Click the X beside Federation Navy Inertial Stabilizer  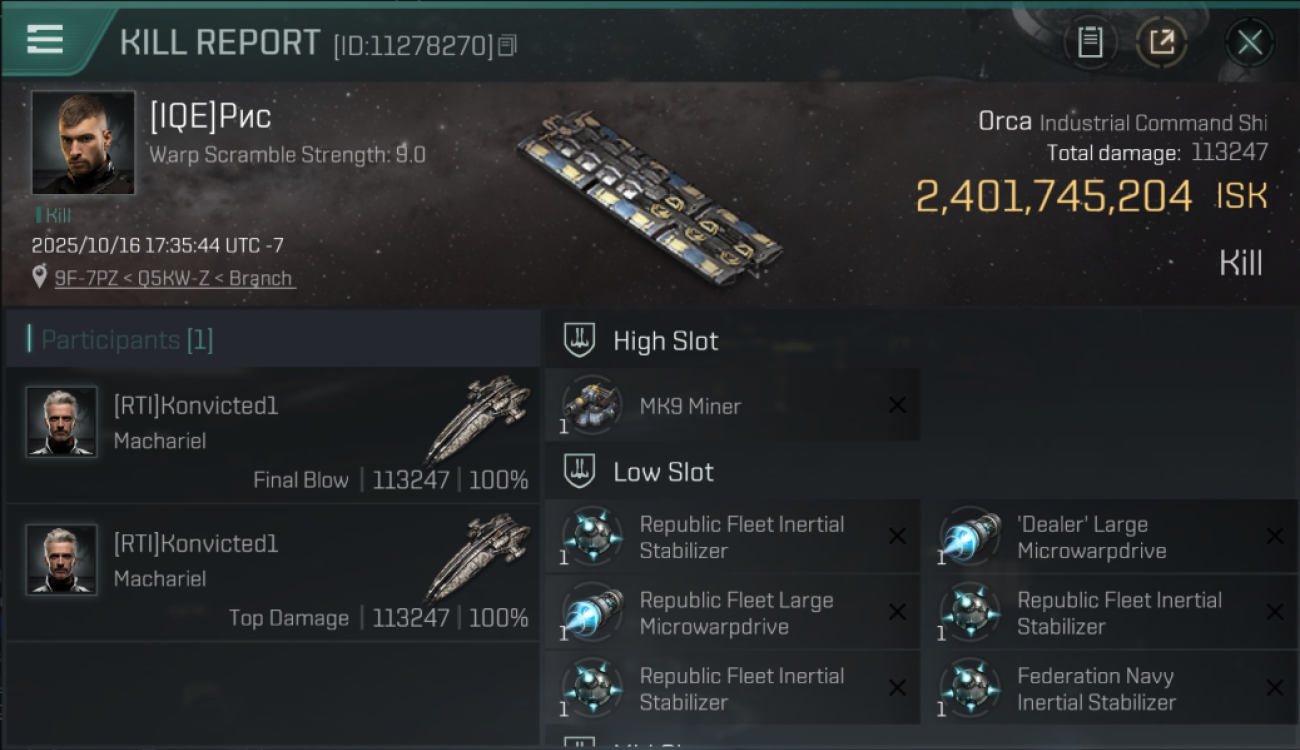[x=1275, y=688]
